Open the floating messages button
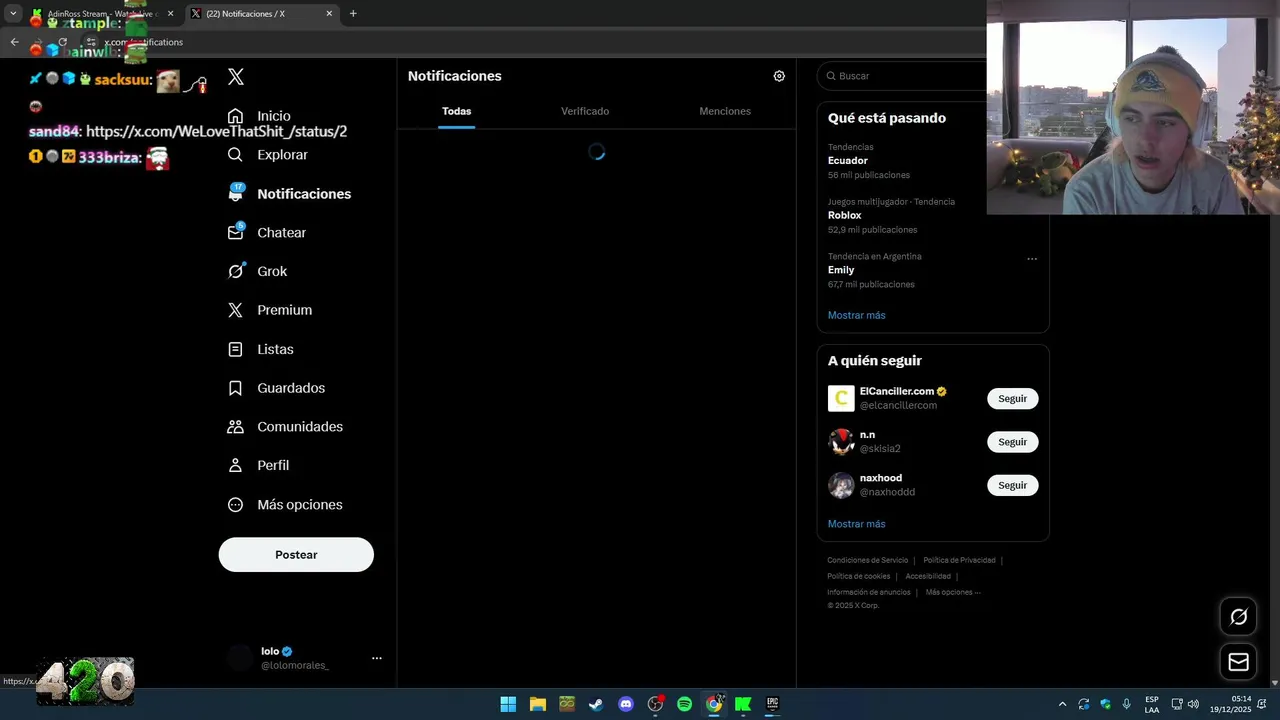Viewport: 1280px width, 720px height. (x=1238, y=662)
